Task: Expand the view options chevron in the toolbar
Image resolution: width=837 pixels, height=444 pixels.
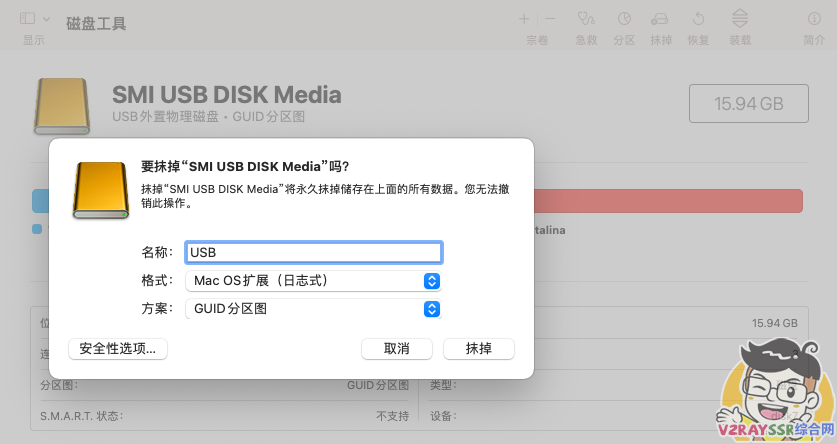Action: click(x=46, y=18)
